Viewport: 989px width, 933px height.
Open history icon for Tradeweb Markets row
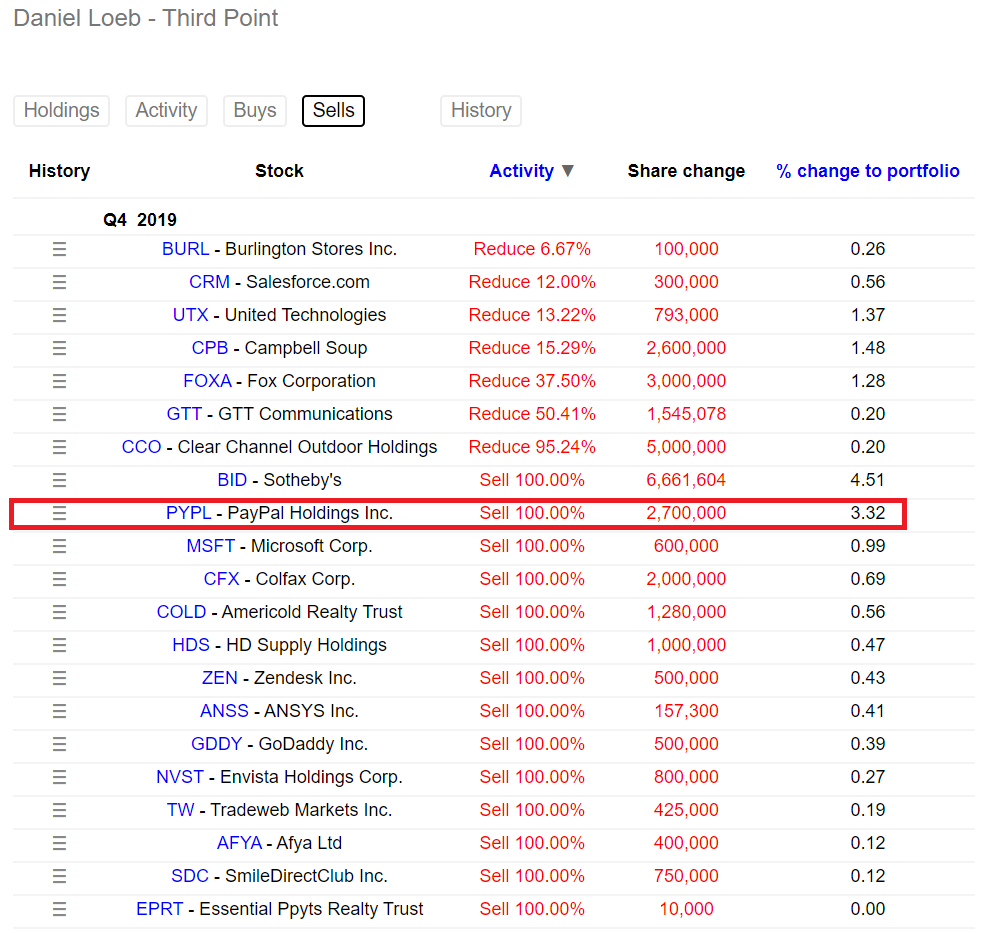click(59, 810)
